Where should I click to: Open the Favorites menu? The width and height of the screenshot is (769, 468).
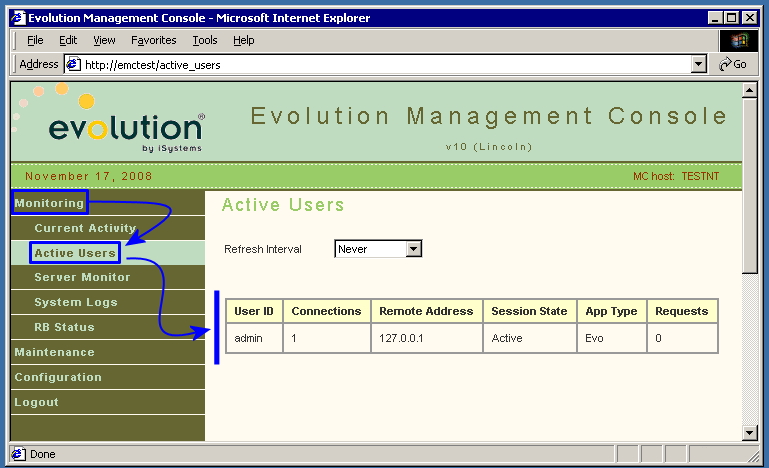(154, 40)
